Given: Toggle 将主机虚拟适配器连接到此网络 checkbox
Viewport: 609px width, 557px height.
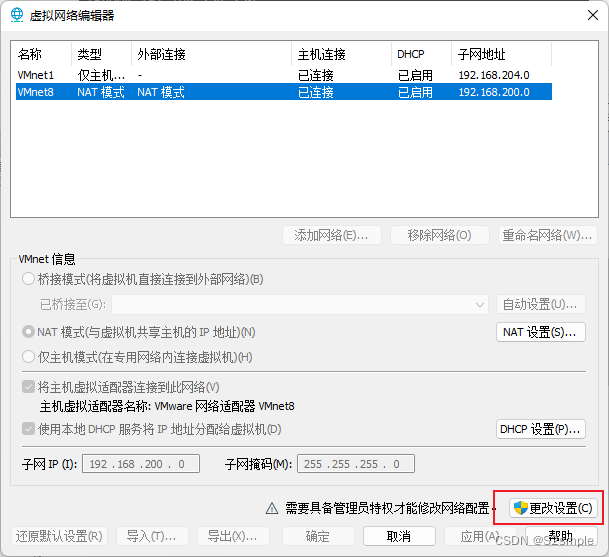Looking at the screenshot, I should (28, 387).
